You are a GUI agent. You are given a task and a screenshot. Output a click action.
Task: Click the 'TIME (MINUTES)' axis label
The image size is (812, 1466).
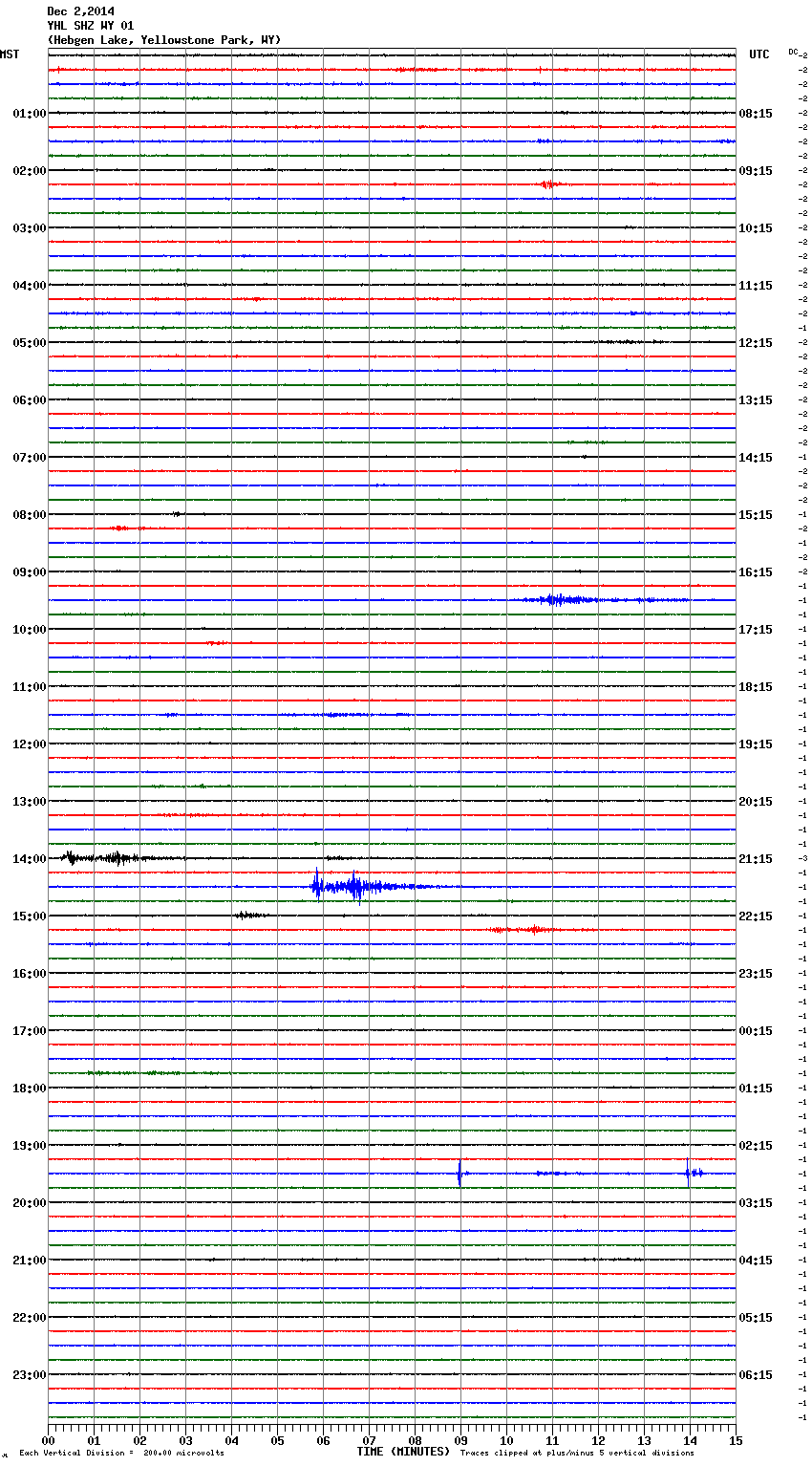tap(402, 1452)
